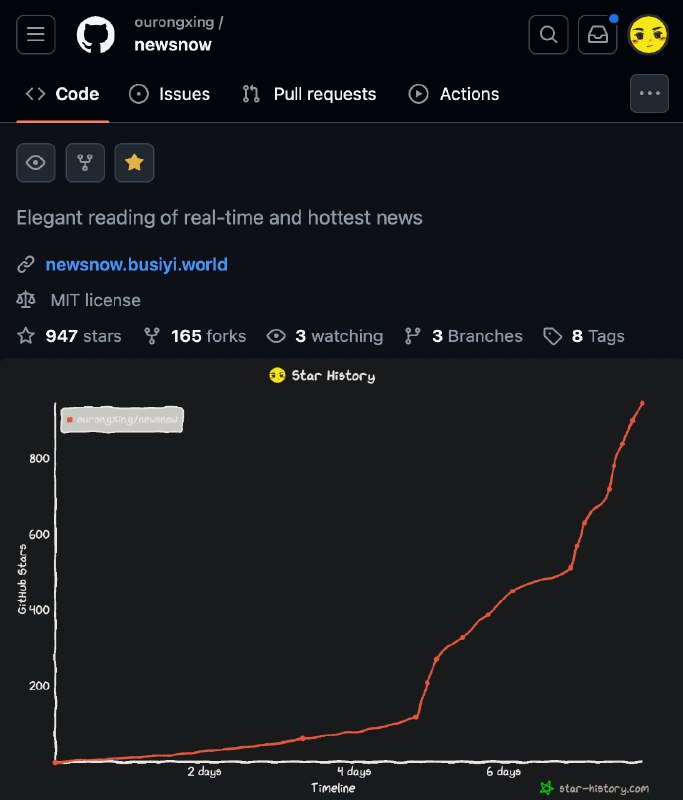Click the link chain icon beside website
The width and height of the screenshot is (683, 800).
(x=26, y=264)
